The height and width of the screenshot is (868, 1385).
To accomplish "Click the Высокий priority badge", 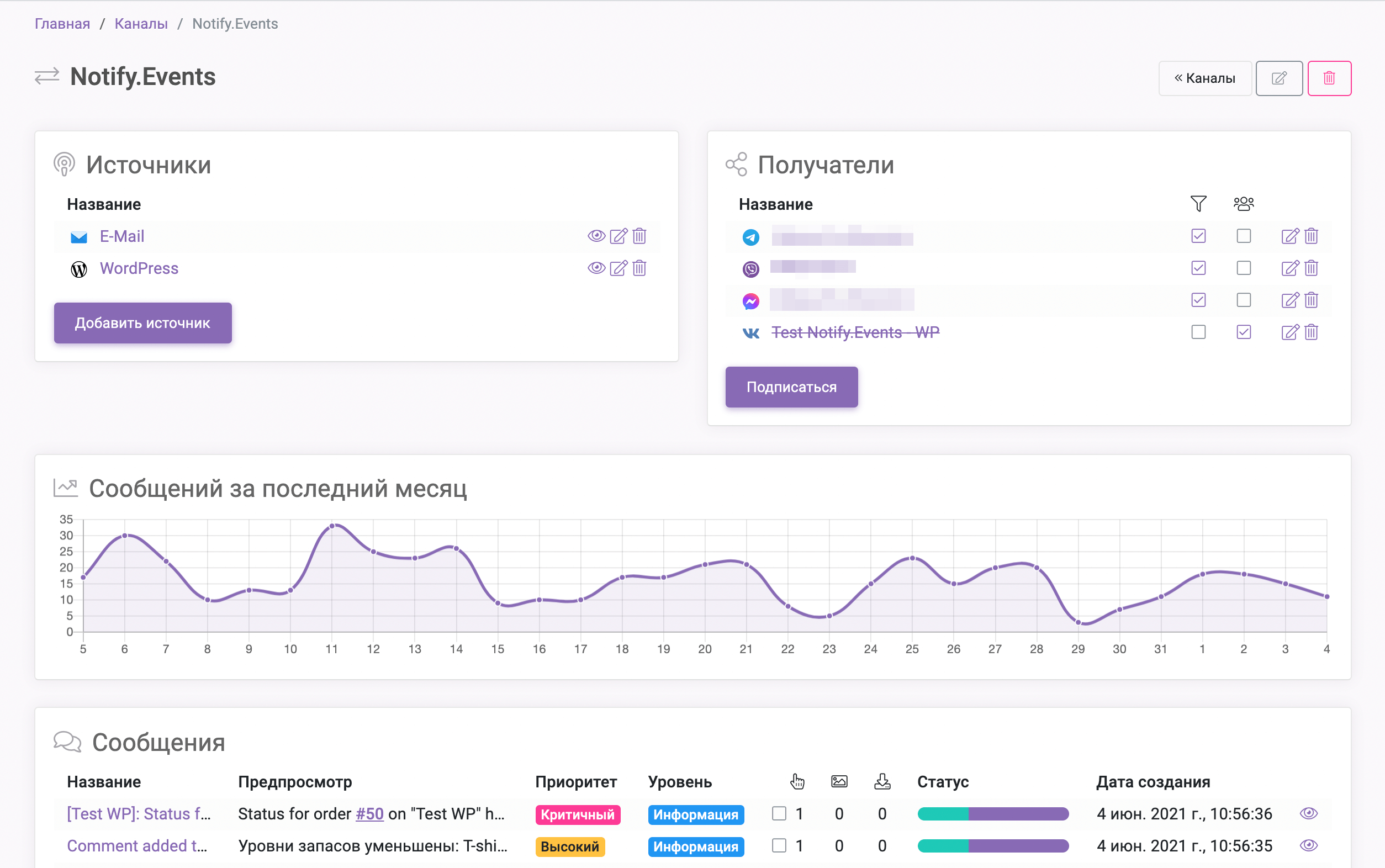I will [570, 847].
